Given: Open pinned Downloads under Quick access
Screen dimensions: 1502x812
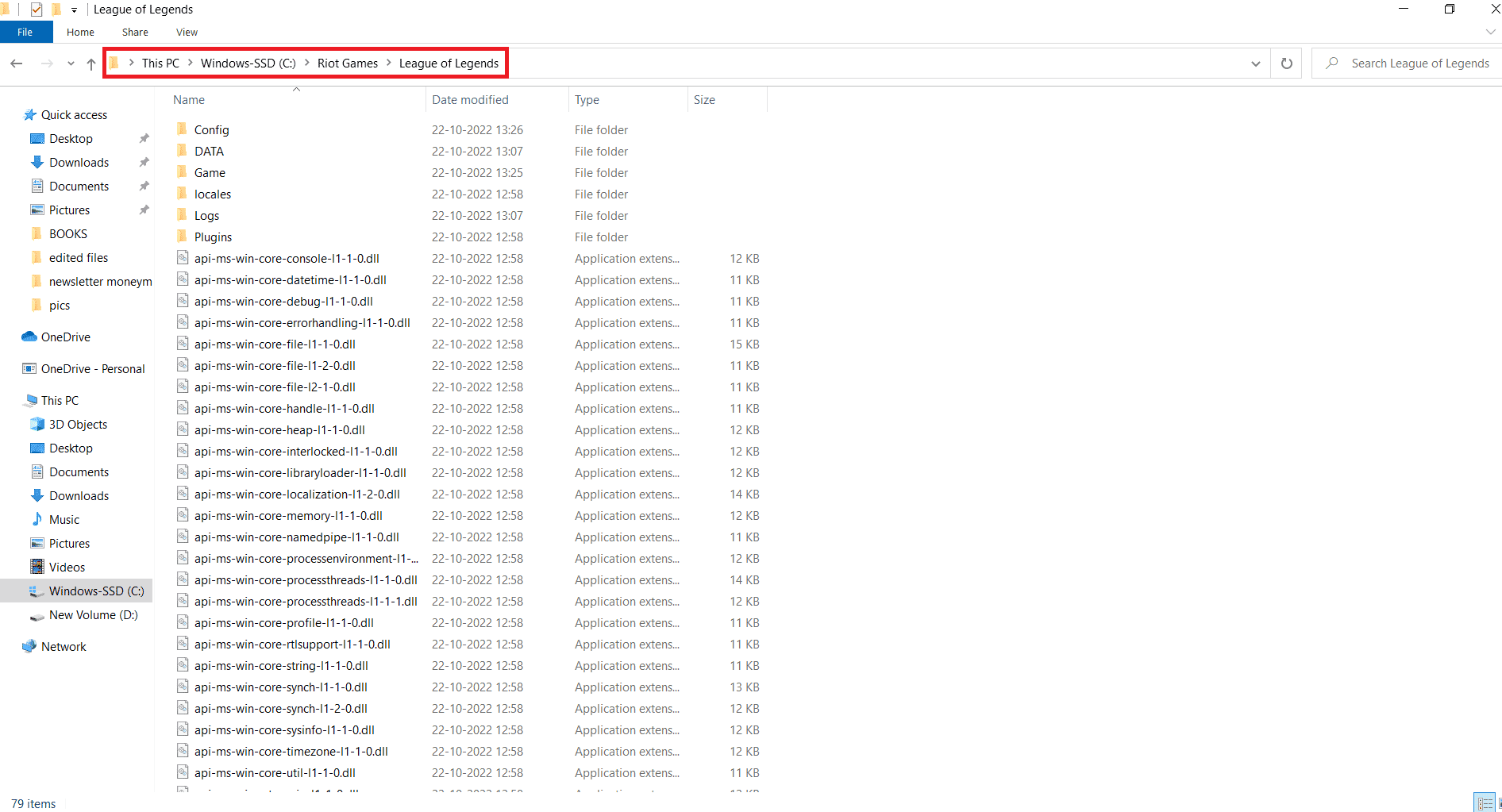Looking at the screenshot, I should 79,163.
